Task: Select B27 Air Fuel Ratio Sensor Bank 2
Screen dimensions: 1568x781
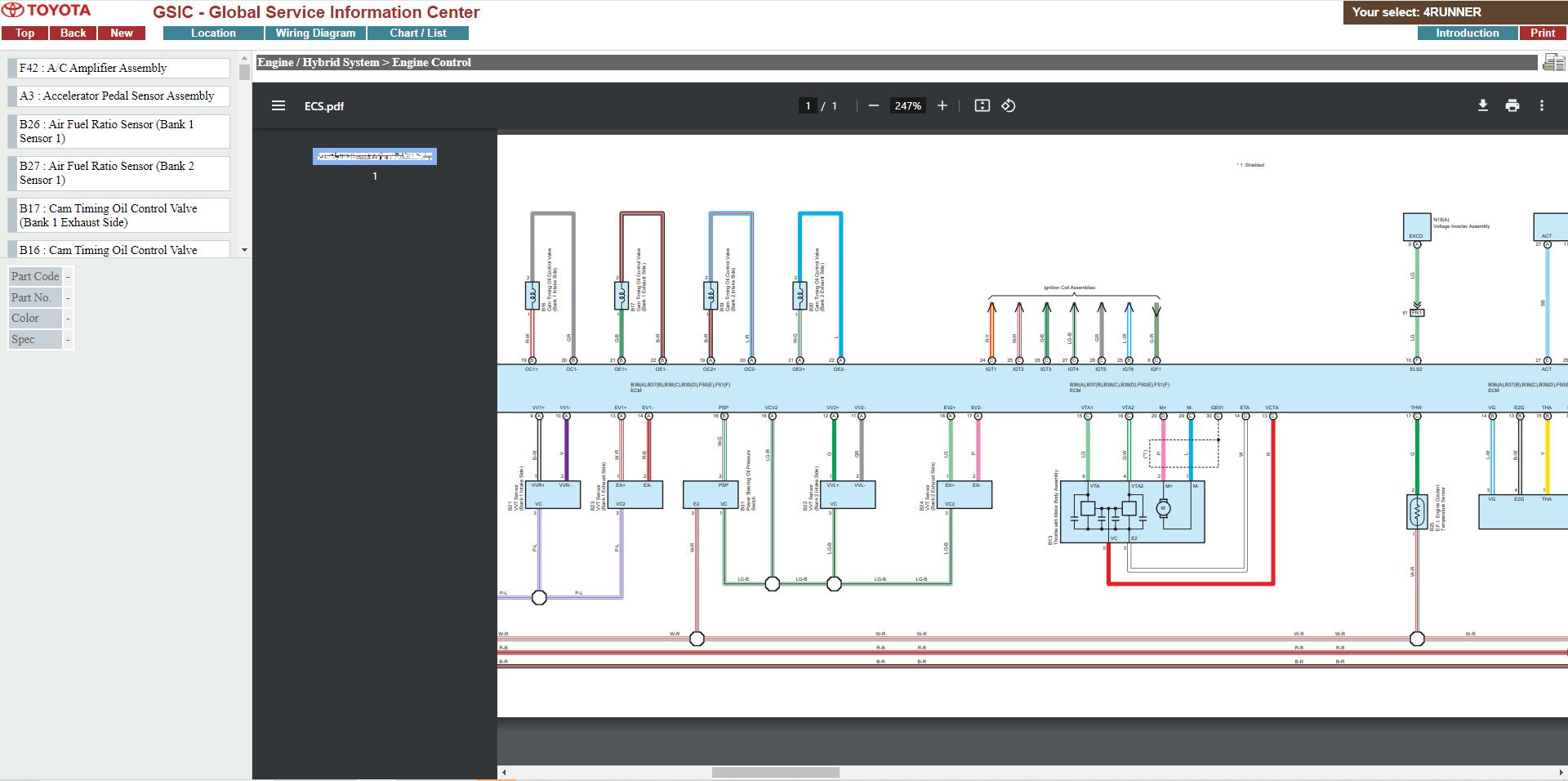Action: 119,173
